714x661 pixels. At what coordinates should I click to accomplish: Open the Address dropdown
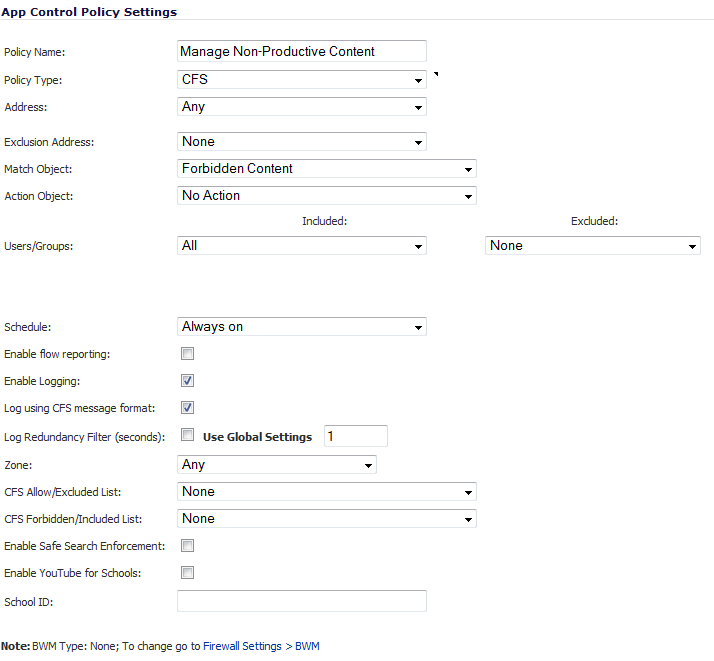pyautogui.click(x=301, y=107)
